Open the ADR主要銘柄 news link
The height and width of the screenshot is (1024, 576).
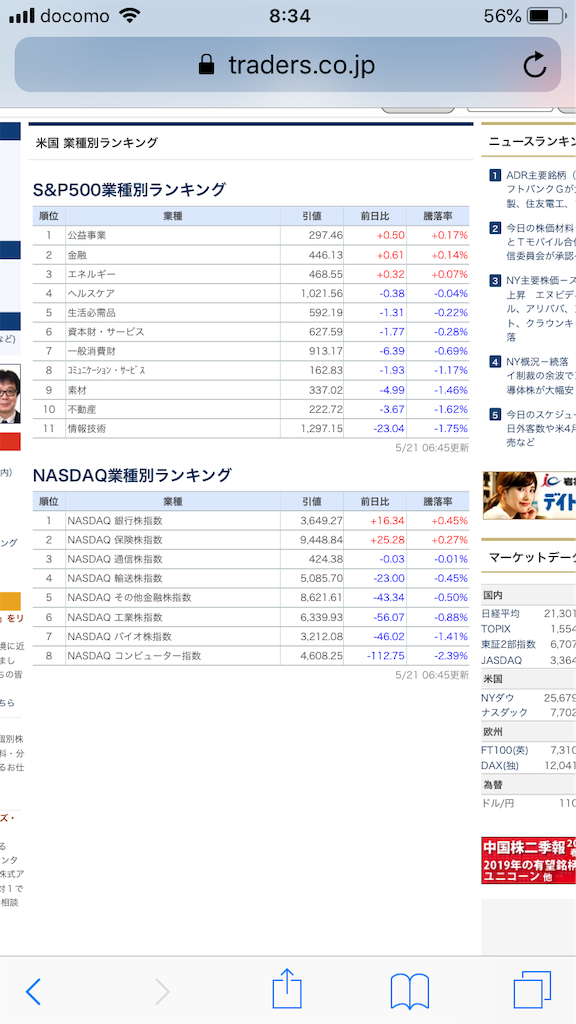541,189
